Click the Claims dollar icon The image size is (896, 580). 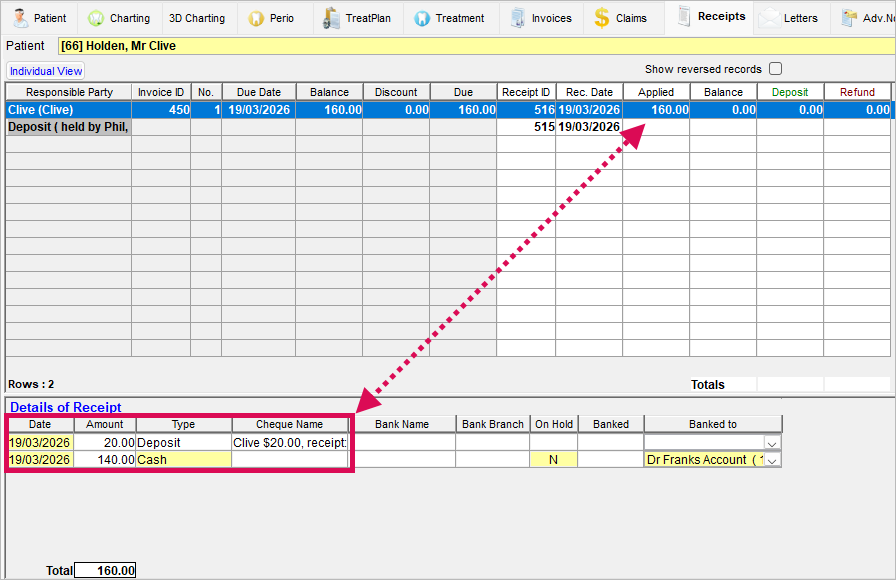click(601, 18)
